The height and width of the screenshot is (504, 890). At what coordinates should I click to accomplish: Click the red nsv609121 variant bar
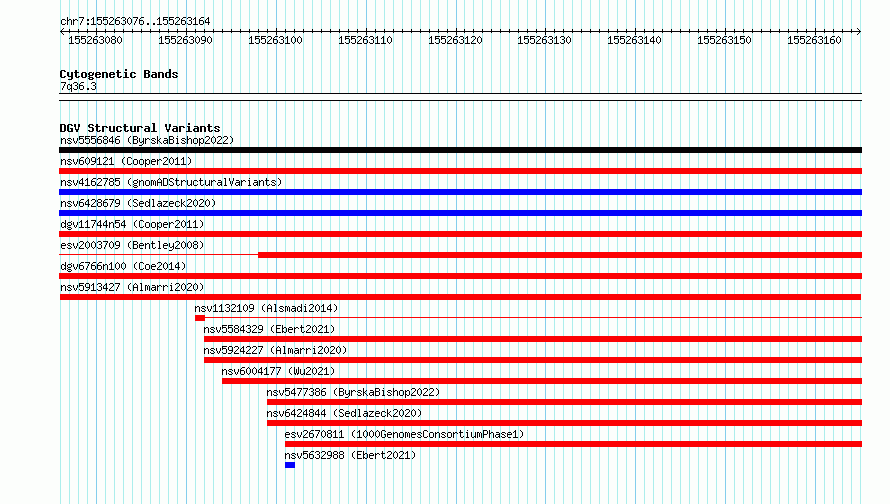[460, 171]
